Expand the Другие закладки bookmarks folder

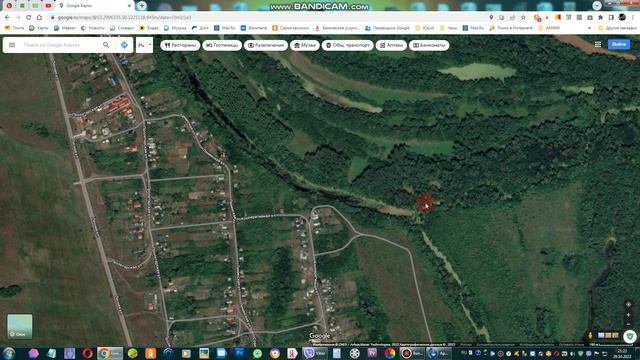[x=618, y=28]
